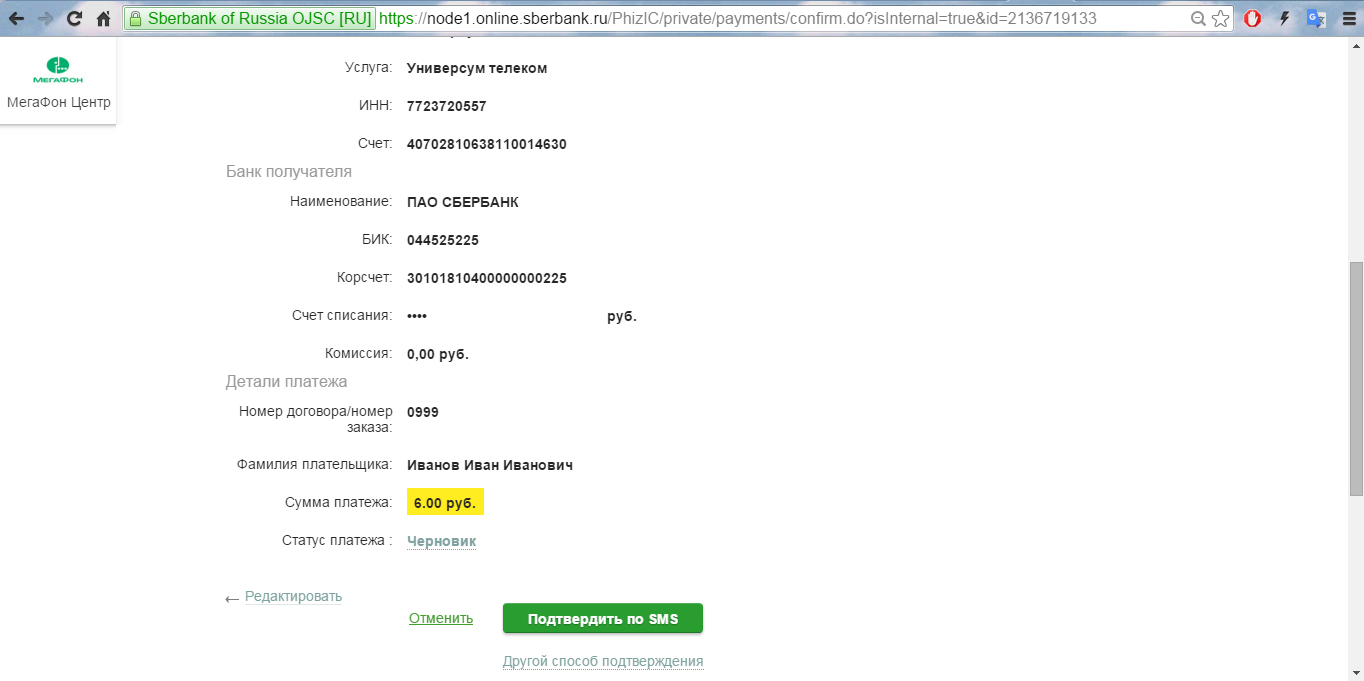Select the commission value 0,00 руб.

pos(438,354)
